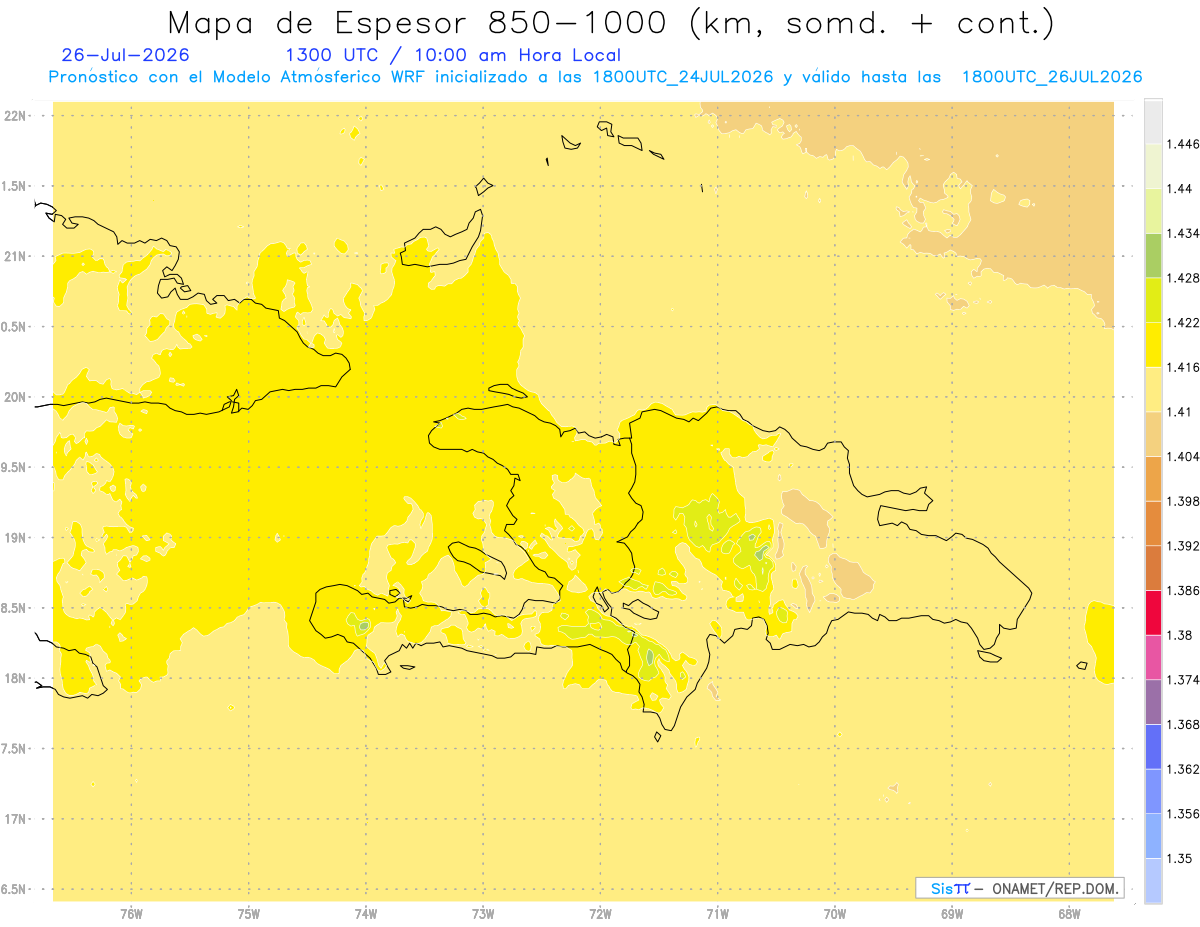Select the blue 1.362–1.368 legend swatch

pyautogui.click(x=1153, y=746)
